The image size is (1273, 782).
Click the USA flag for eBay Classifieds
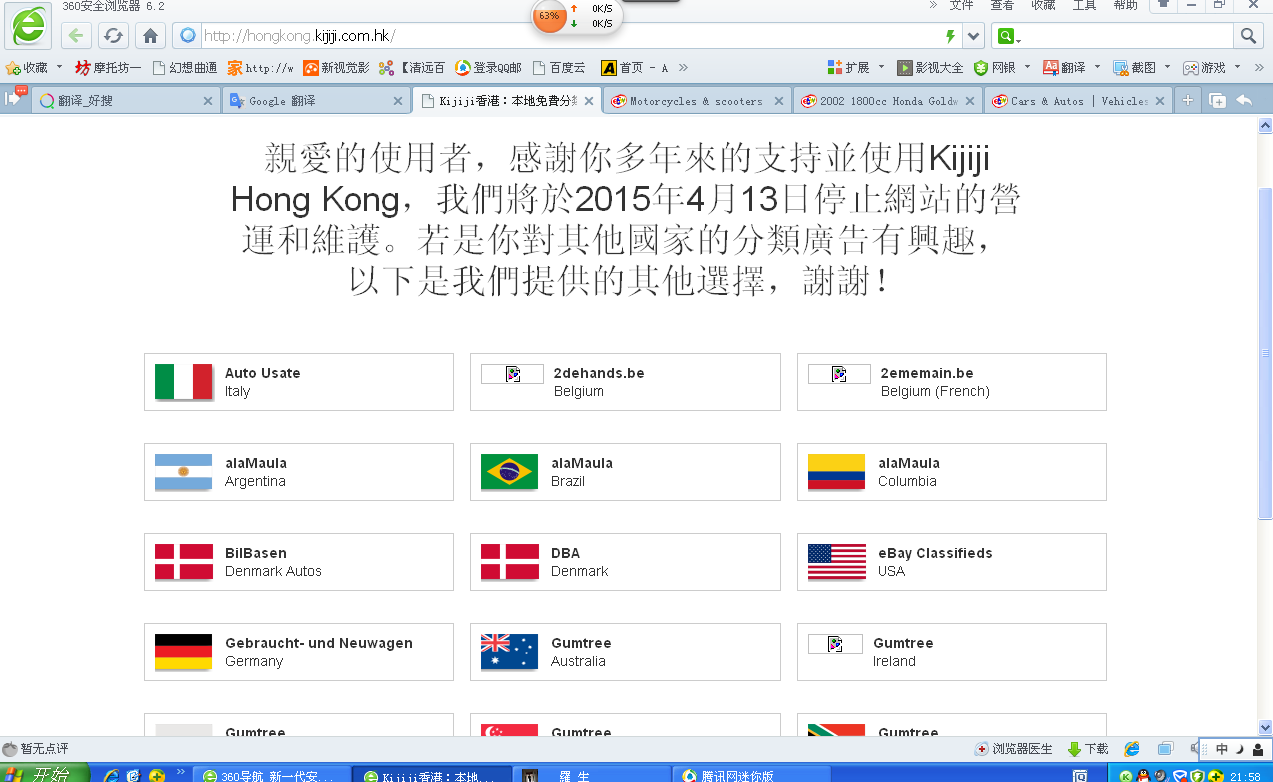[837, 562]
